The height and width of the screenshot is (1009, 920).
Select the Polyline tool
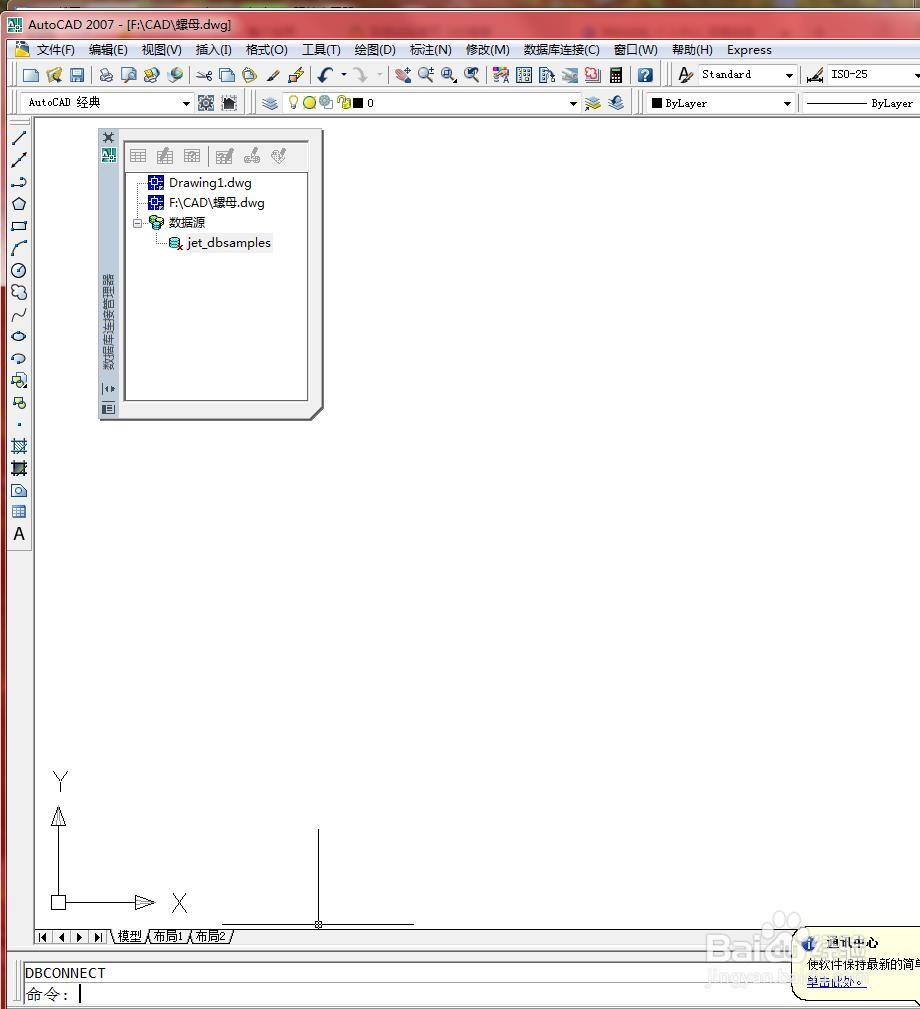click(19, 181)
